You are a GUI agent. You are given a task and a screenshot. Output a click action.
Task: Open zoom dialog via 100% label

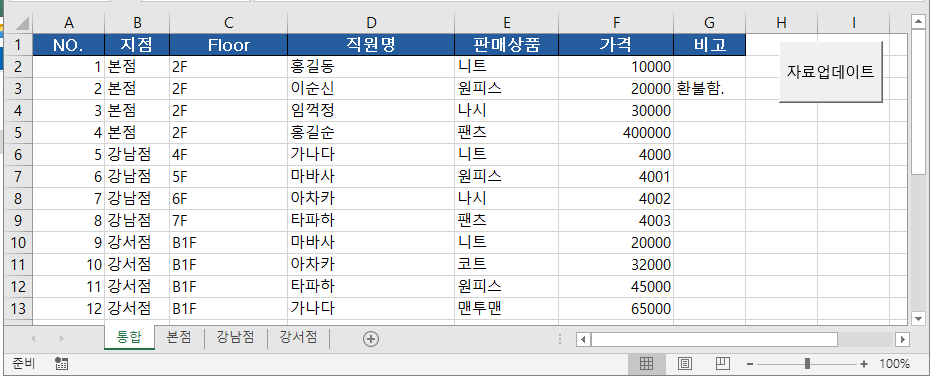894,364
